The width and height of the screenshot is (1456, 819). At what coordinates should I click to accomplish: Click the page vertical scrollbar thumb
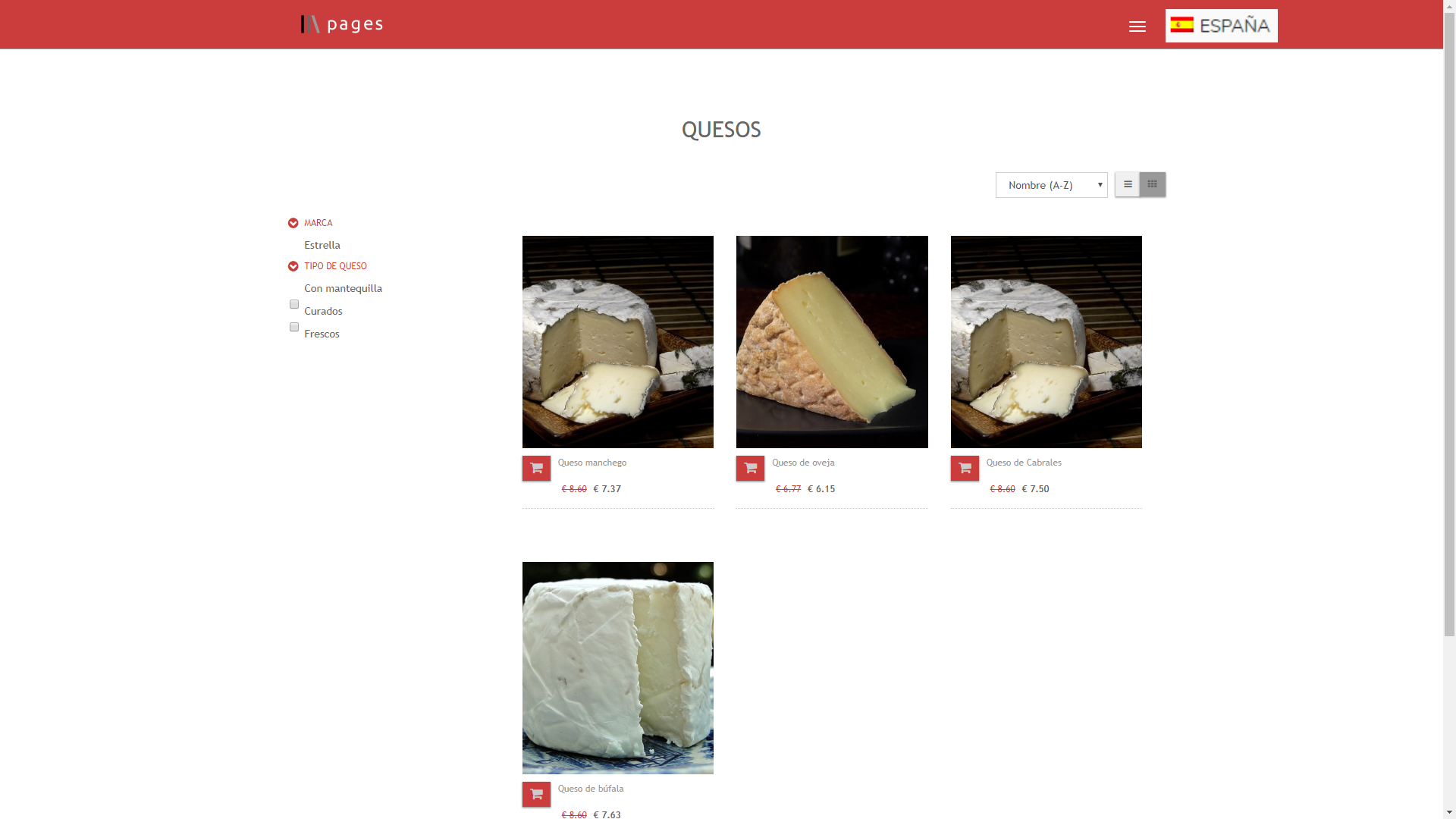point(1449,326)
